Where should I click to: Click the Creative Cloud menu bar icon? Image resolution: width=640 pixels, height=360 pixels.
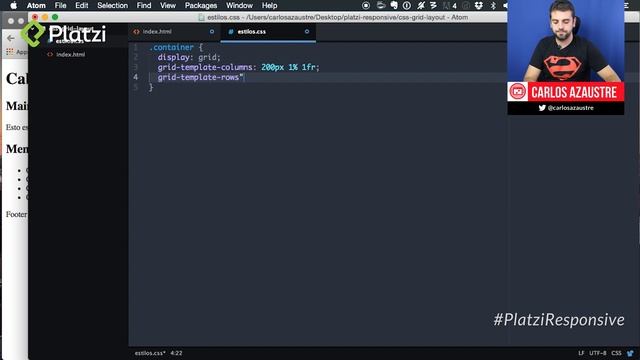466,5
